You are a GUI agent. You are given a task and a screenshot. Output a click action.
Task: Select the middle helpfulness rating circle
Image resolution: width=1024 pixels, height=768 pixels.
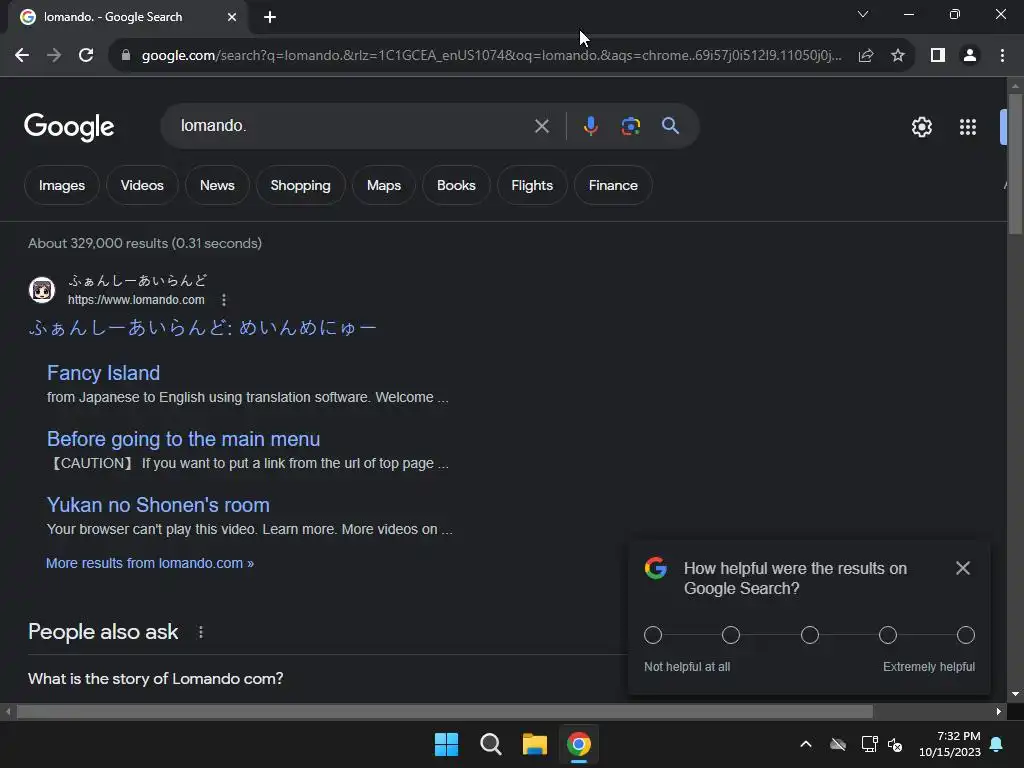pos(810,635)
